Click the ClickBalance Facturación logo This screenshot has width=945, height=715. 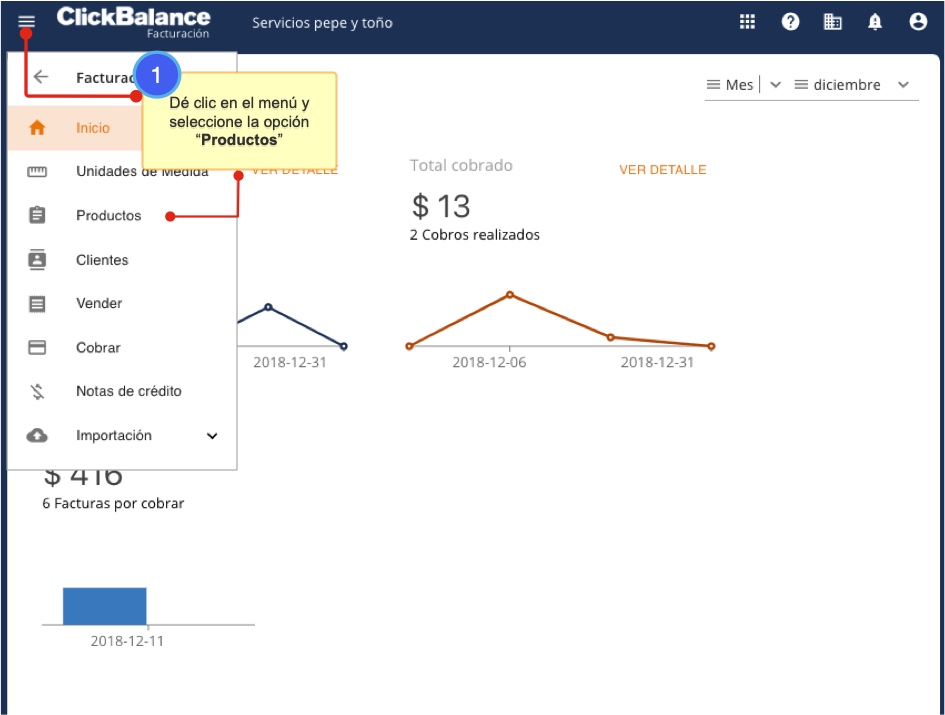tap(134, 22)
